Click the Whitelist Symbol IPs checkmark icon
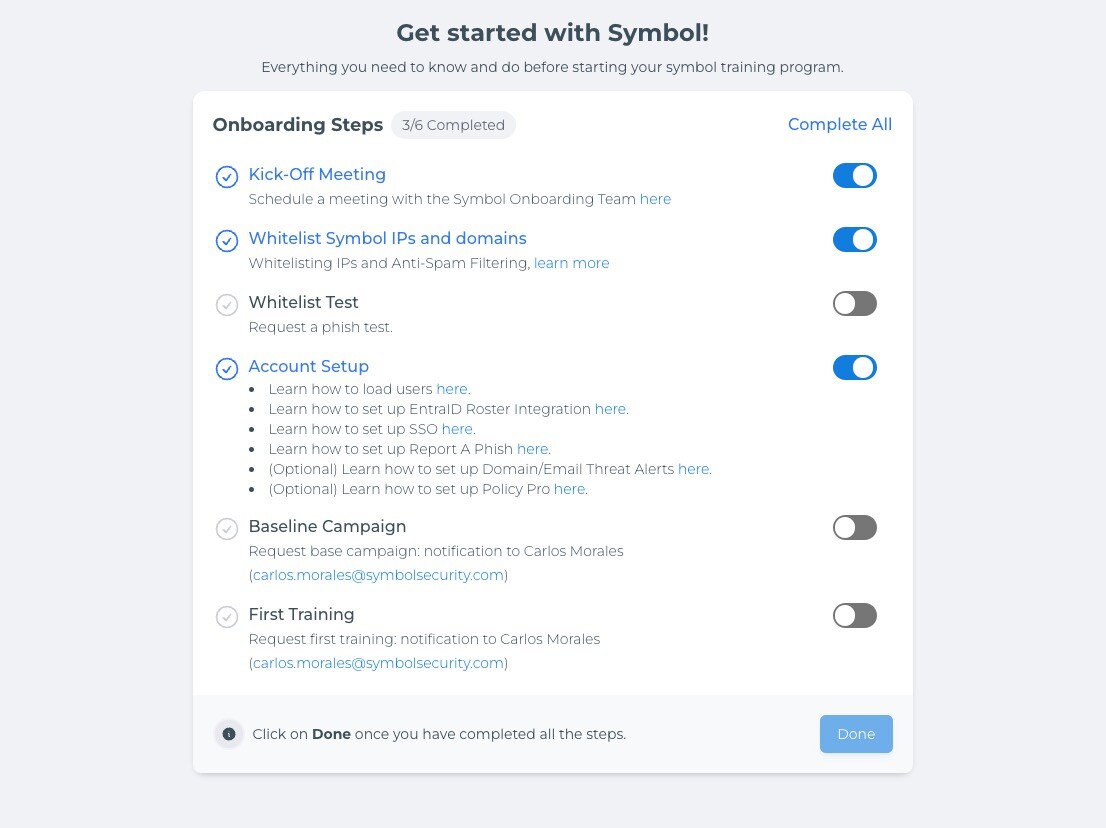Image resolution: width=1106 pixels, height=828 pixels. click(x=226, y=241)
